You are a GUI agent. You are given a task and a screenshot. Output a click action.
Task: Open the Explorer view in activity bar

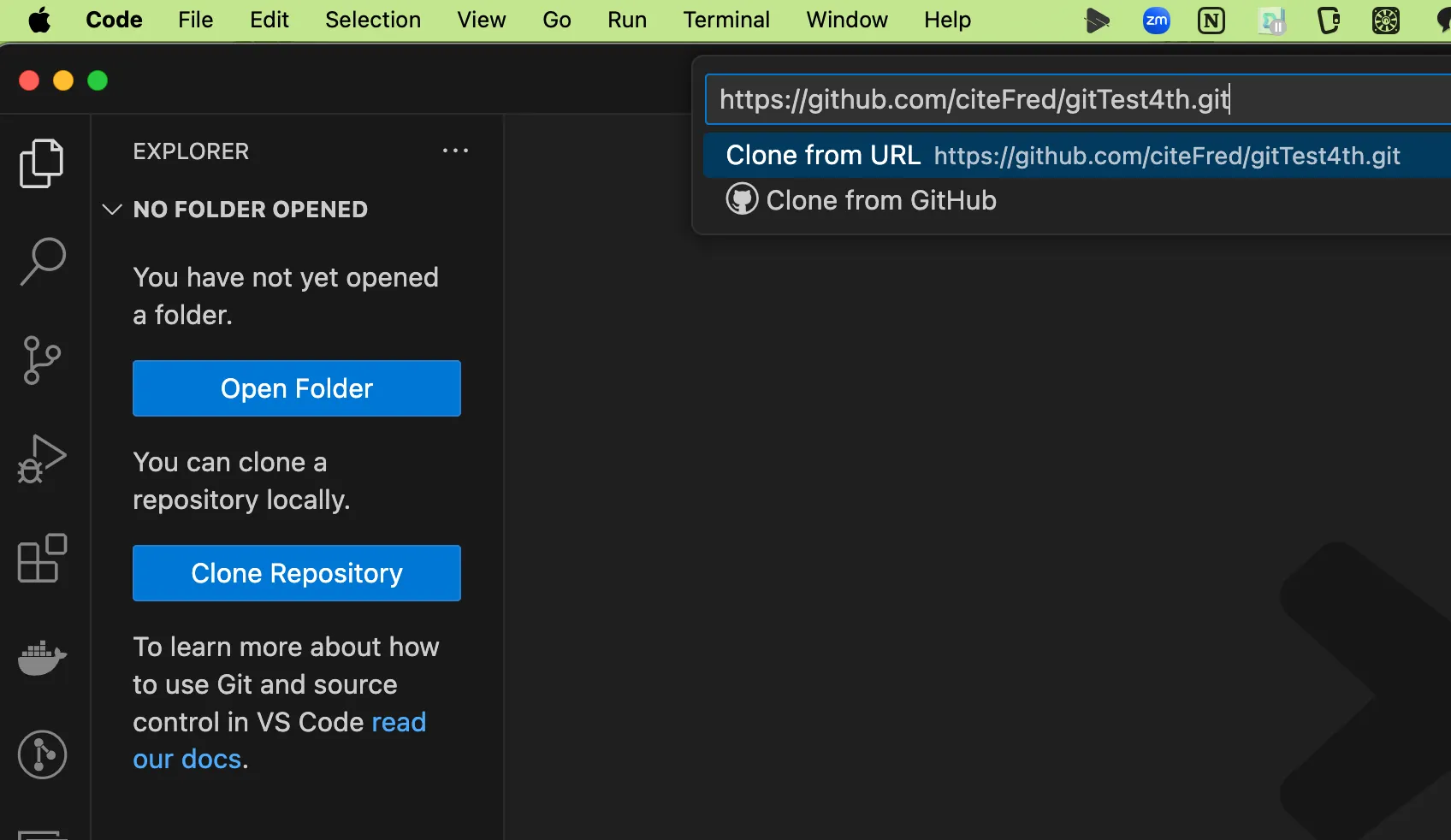click(x=41, y=163)
